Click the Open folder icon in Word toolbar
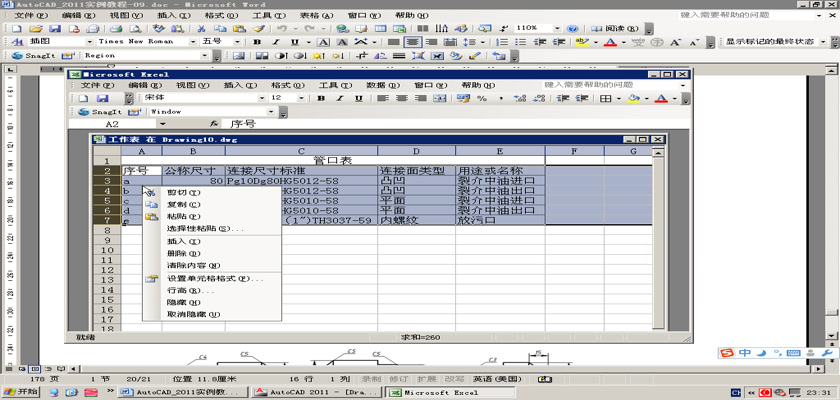Viewport: 840px width, 400px height. 35,28
